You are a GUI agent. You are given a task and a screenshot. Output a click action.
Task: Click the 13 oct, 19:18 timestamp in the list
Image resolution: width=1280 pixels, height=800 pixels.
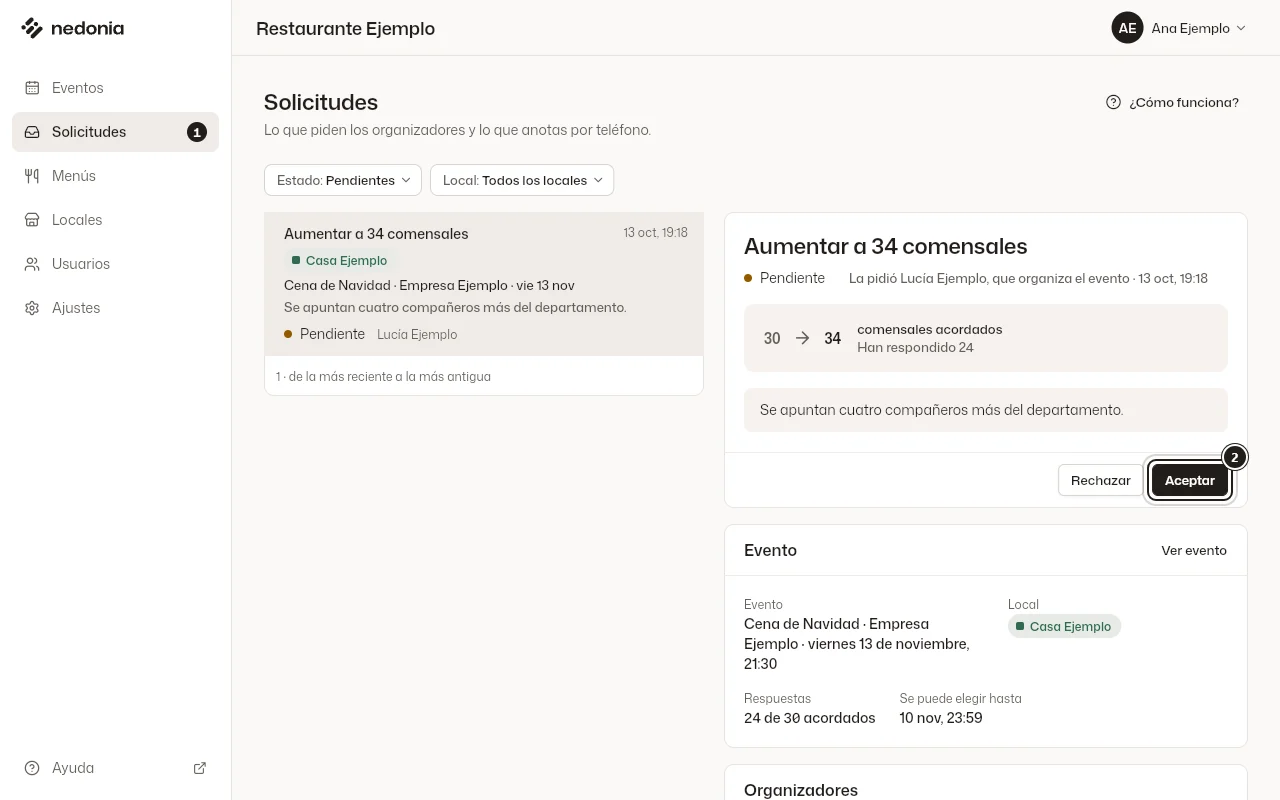pos(655,233)
